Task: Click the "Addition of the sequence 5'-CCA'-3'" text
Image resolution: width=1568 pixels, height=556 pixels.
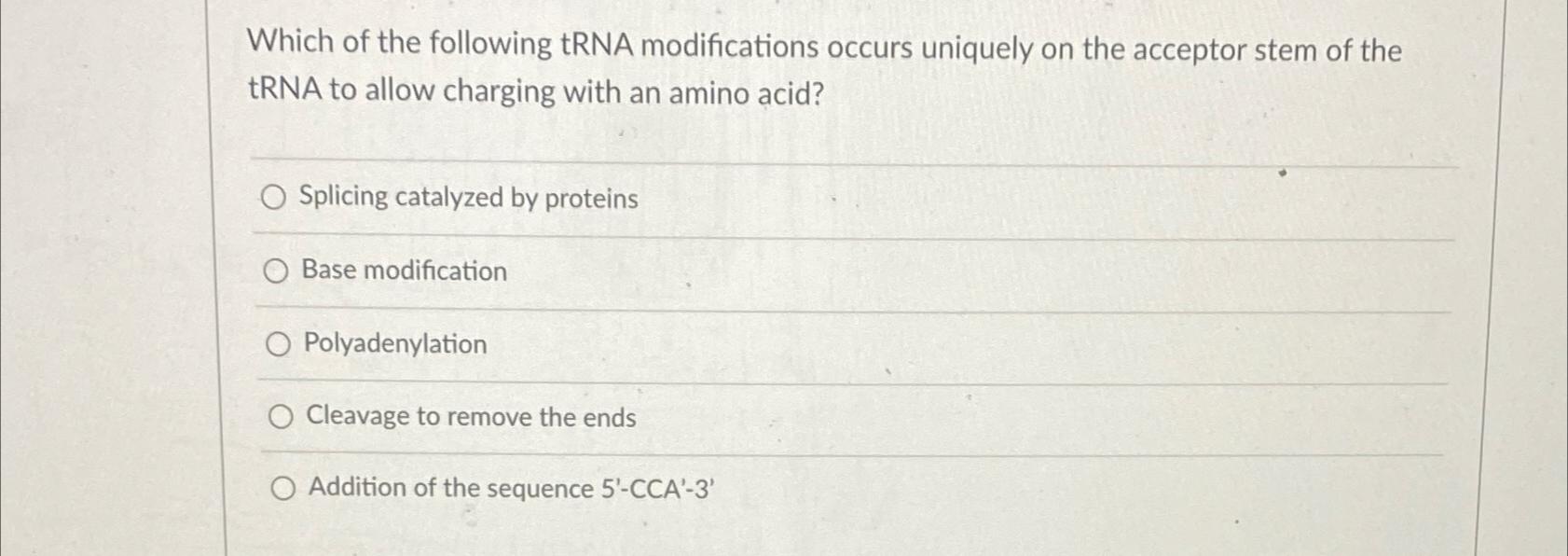Action: click(x=509, y=489)
